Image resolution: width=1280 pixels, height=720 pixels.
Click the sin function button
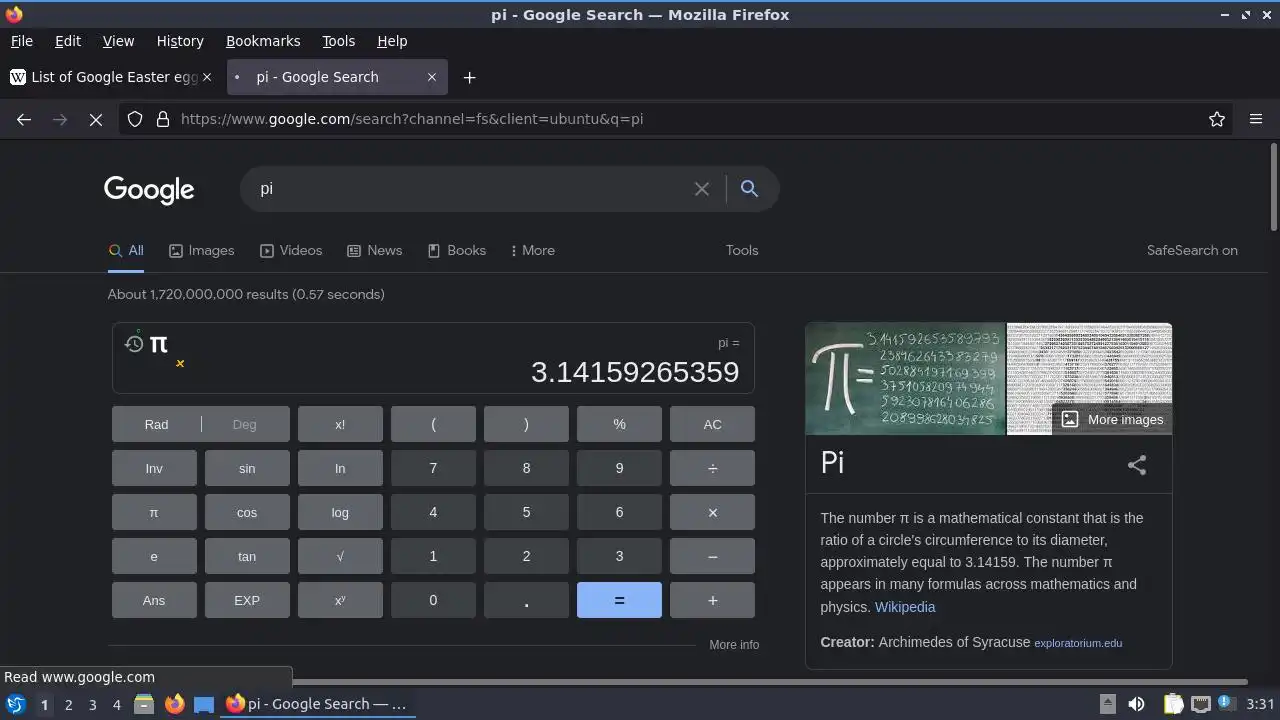247,468
